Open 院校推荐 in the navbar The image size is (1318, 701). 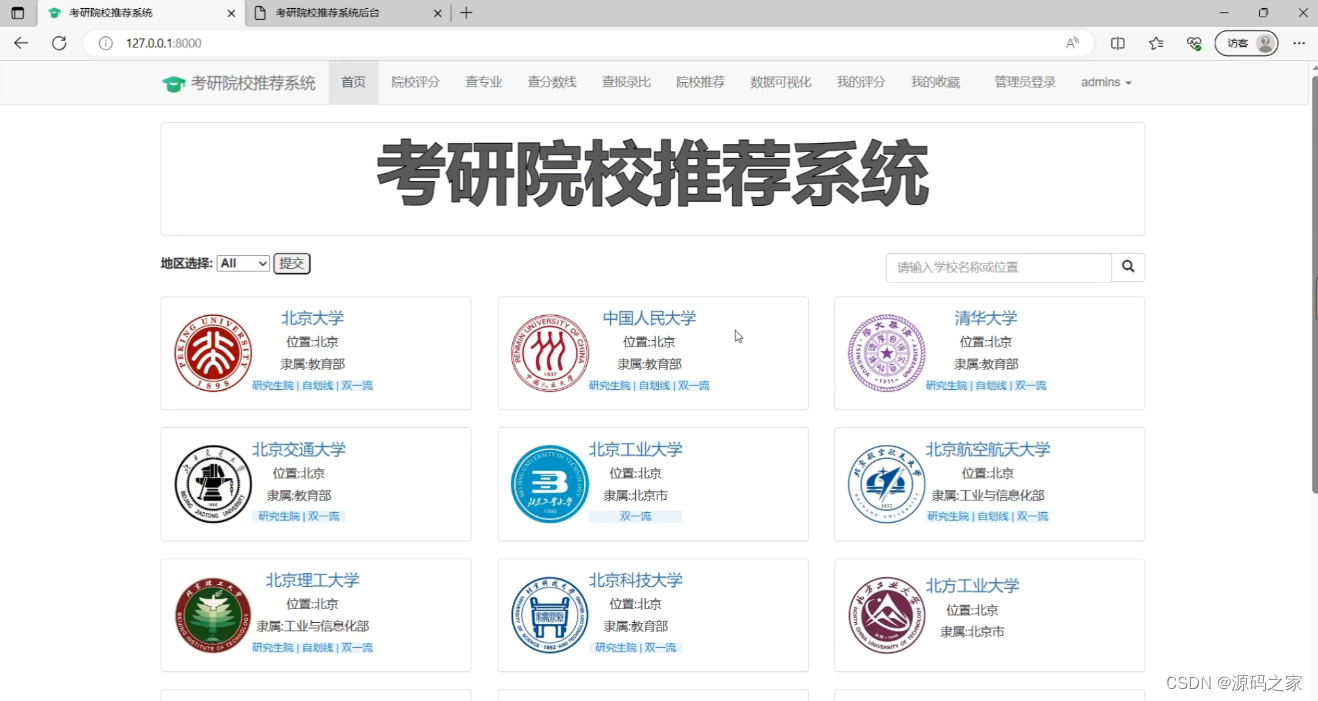pyautogui.click(x=700, y=82)
